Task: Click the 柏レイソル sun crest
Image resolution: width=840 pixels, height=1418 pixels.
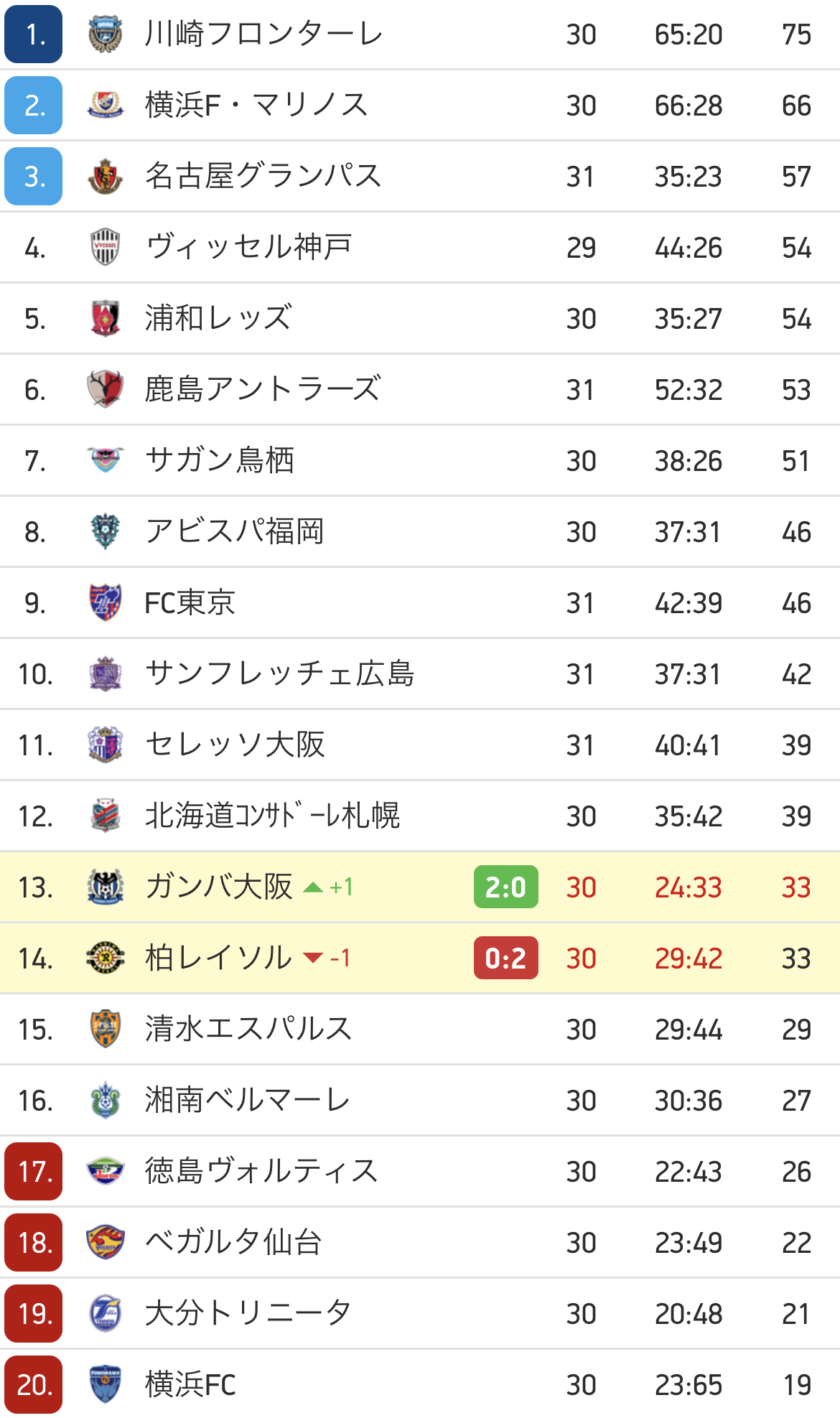Action: pyautogui.click(x=106, y=958)
